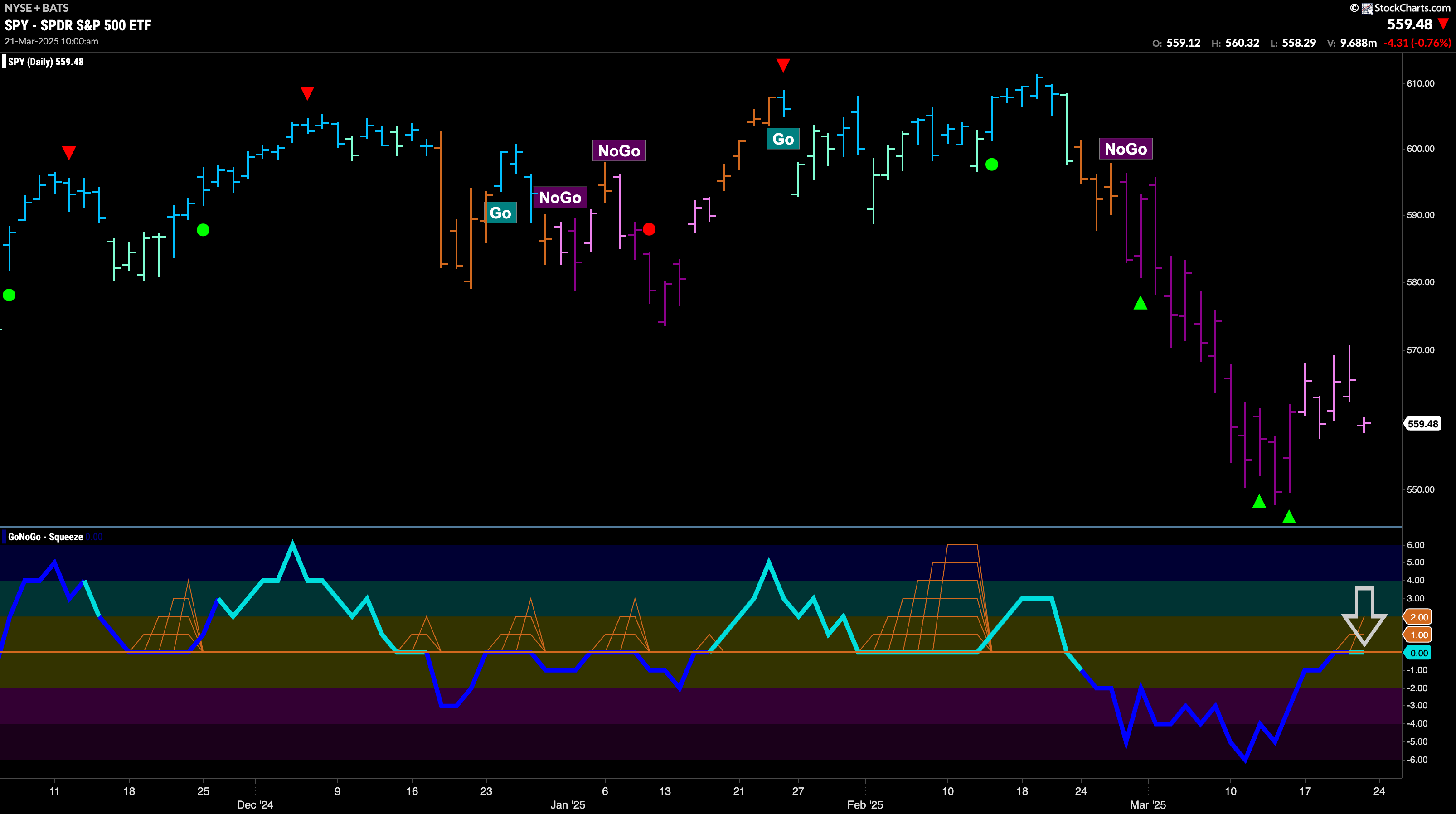Click the 11 date axis label
This screenshot has height=814, width=1456.
(x=54, y=791)
